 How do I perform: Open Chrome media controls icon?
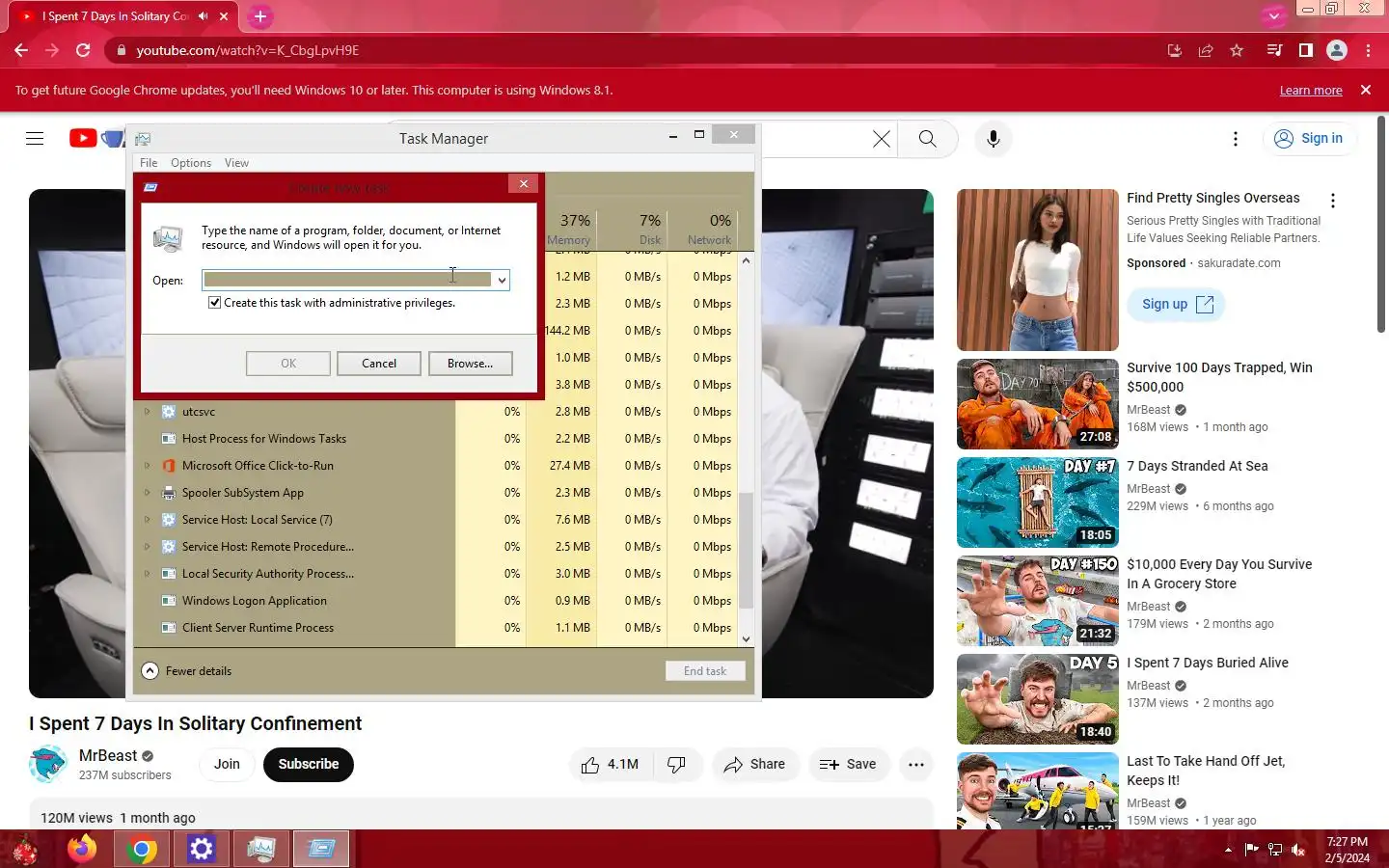(x=1274, y=50)
